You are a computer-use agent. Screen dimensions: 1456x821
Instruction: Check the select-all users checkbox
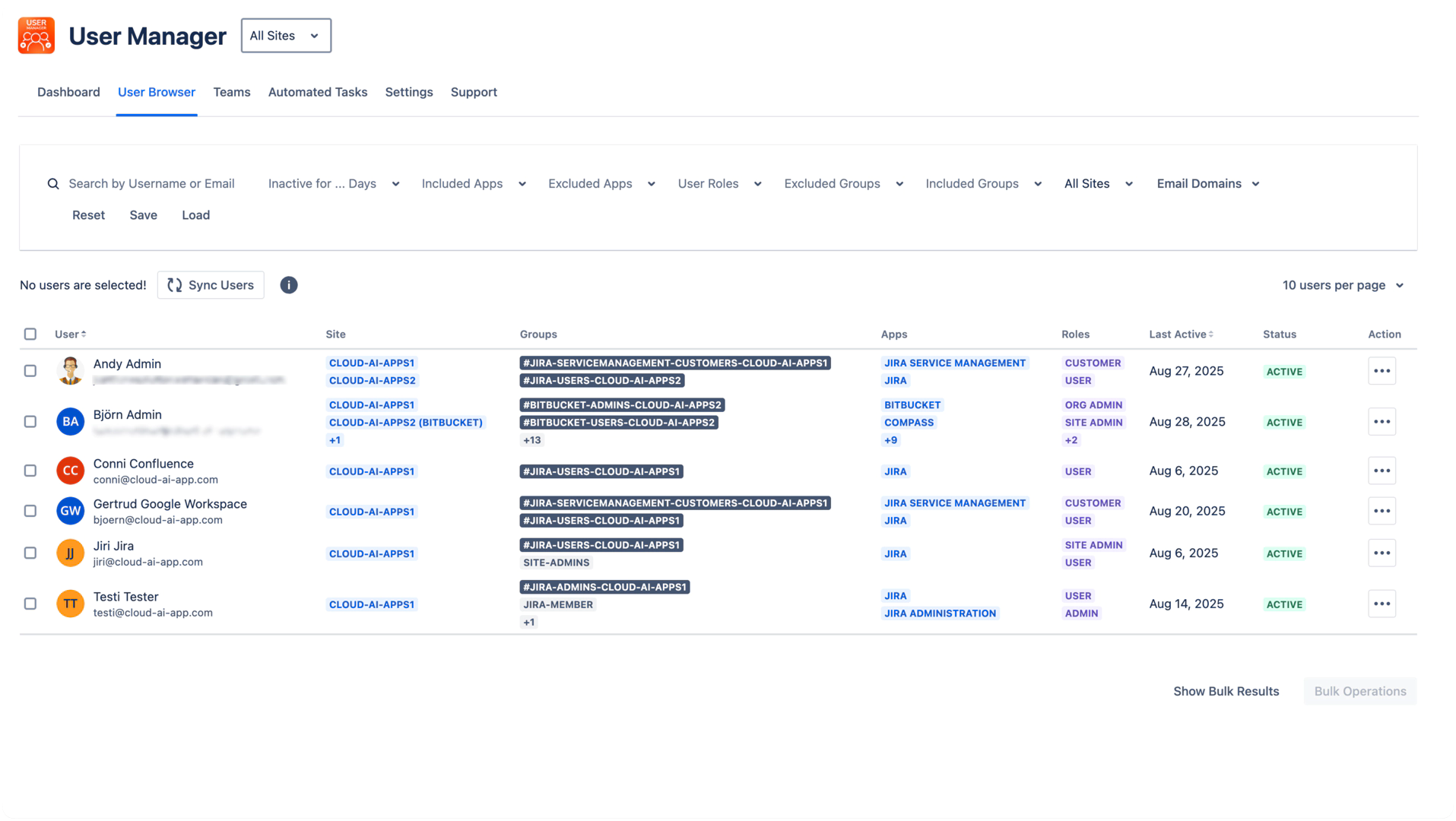(x=30, y=334)
